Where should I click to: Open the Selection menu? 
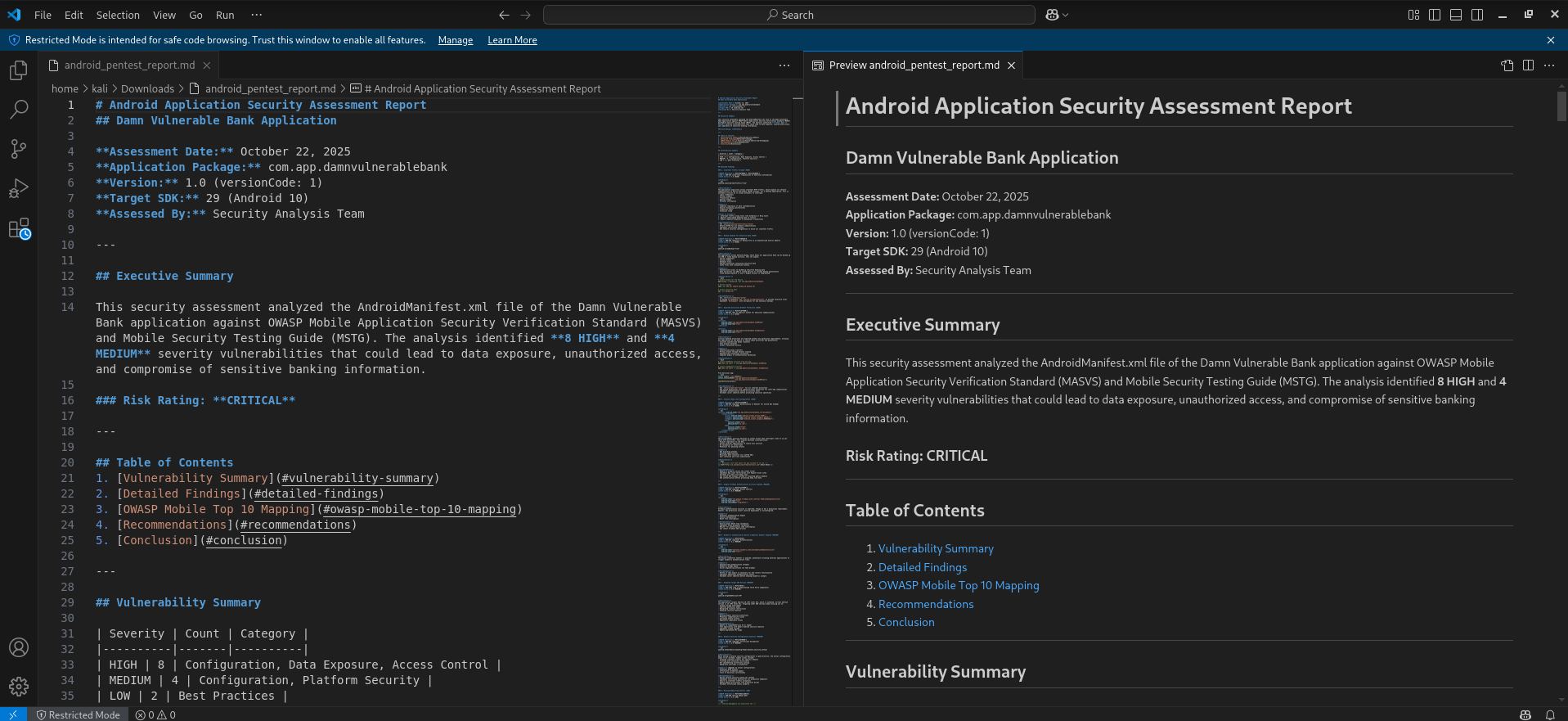[x=118, y=15]
